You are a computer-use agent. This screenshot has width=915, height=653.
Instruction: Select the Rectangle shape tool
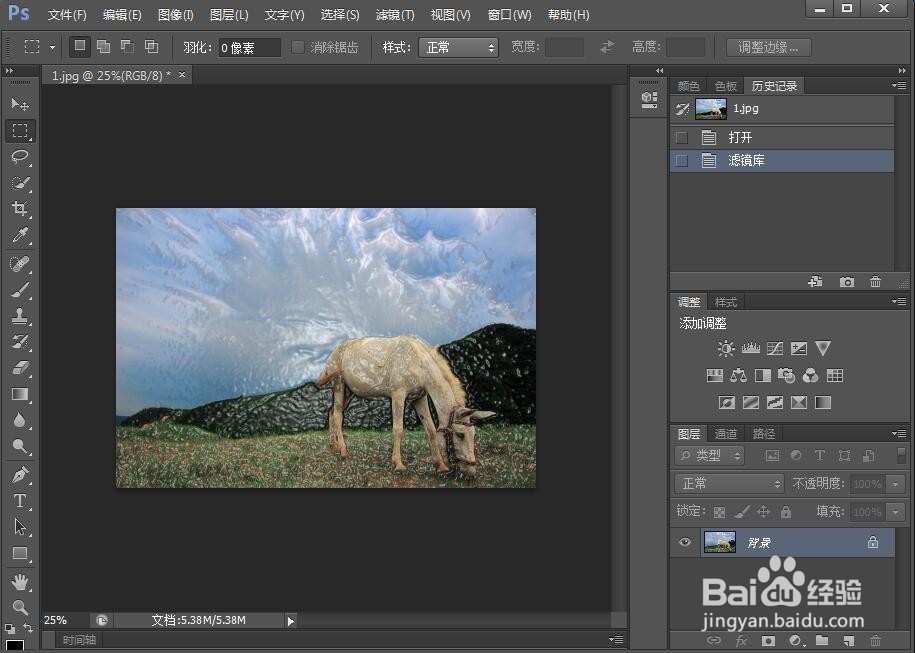point(20,553)
